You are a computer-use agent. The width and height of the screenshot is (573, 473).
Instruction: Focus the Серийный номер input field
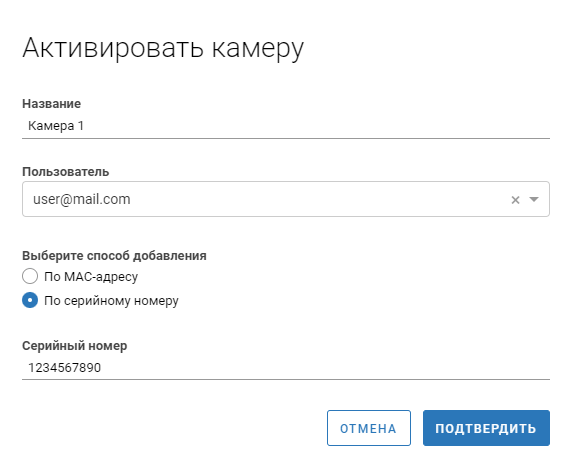286,367
